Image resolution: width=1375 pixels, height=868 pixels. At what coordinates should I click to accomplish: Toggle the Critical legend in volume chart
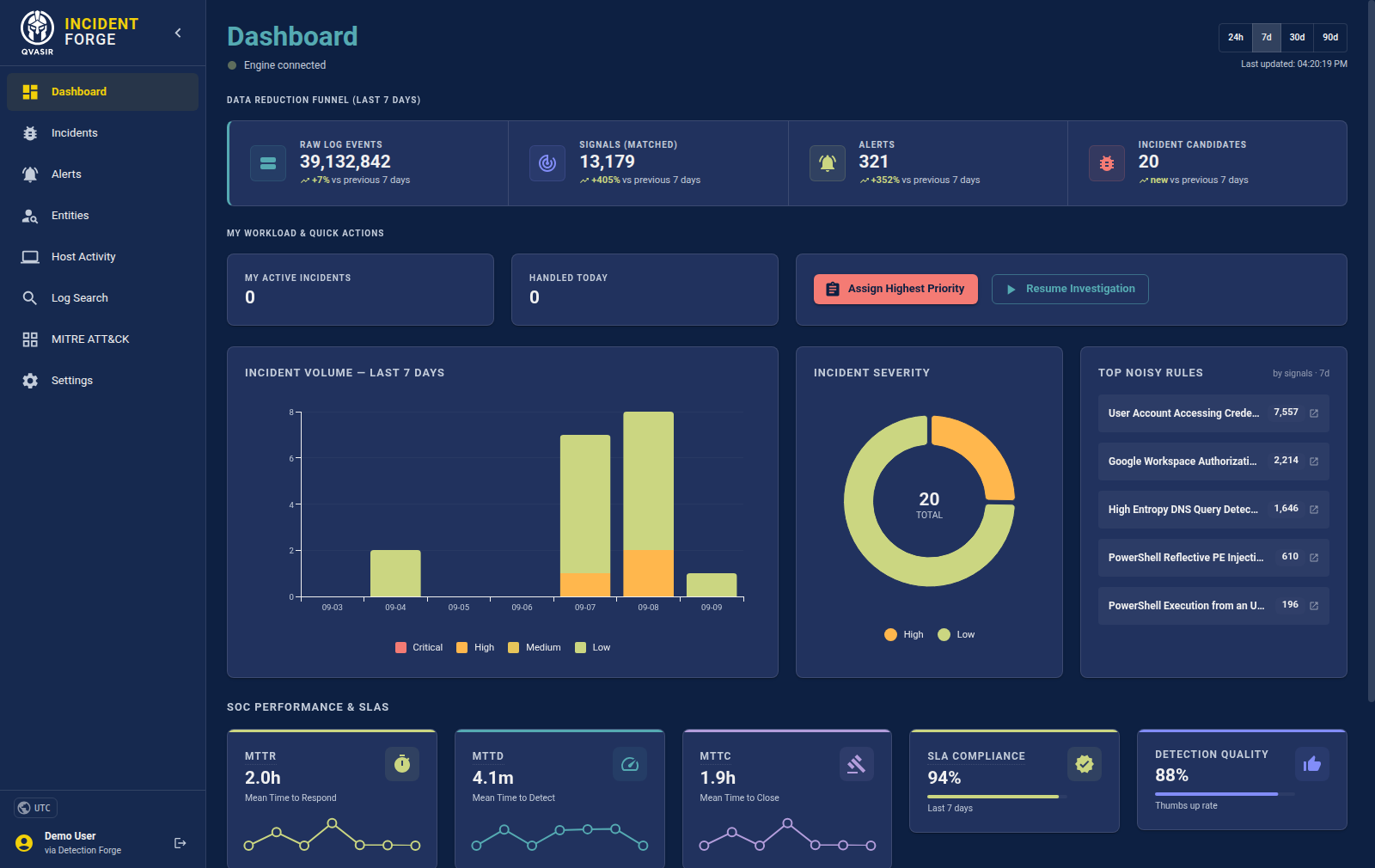point(419,647)
